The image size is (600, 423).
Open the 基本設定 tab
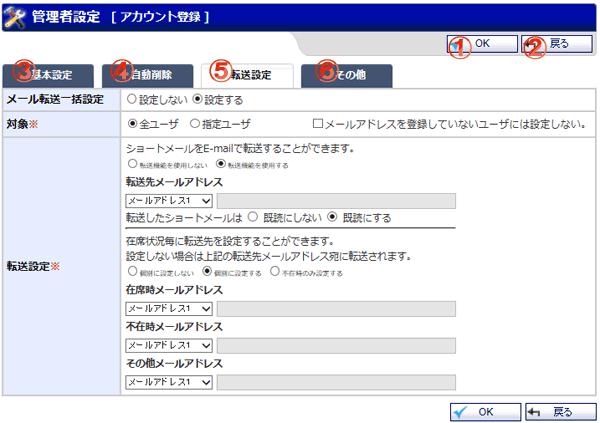pyautogui.click(x=48, y=75)
